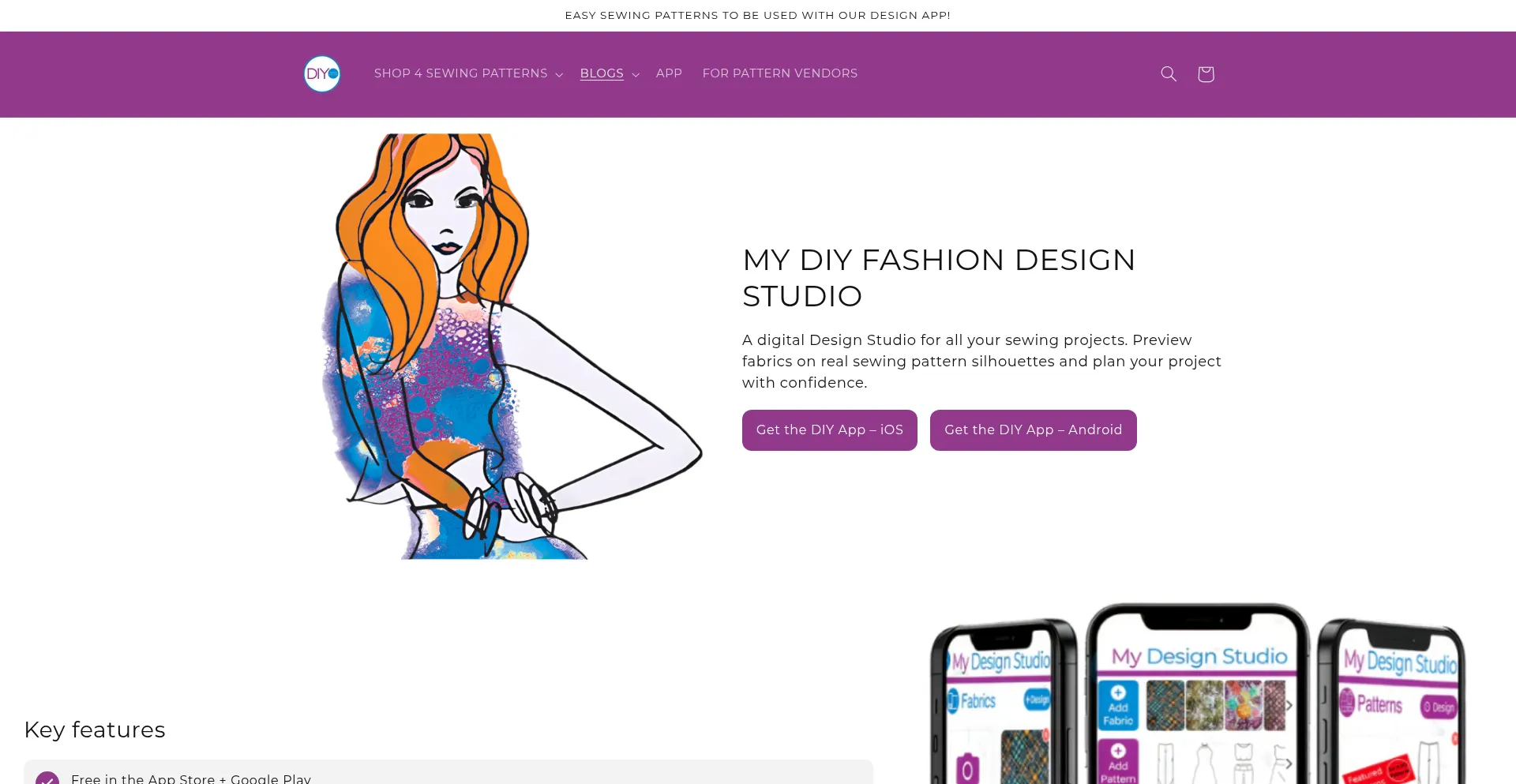Click the announcement bar text
This screenshot has height=784, width=1516.
(758, 16)
